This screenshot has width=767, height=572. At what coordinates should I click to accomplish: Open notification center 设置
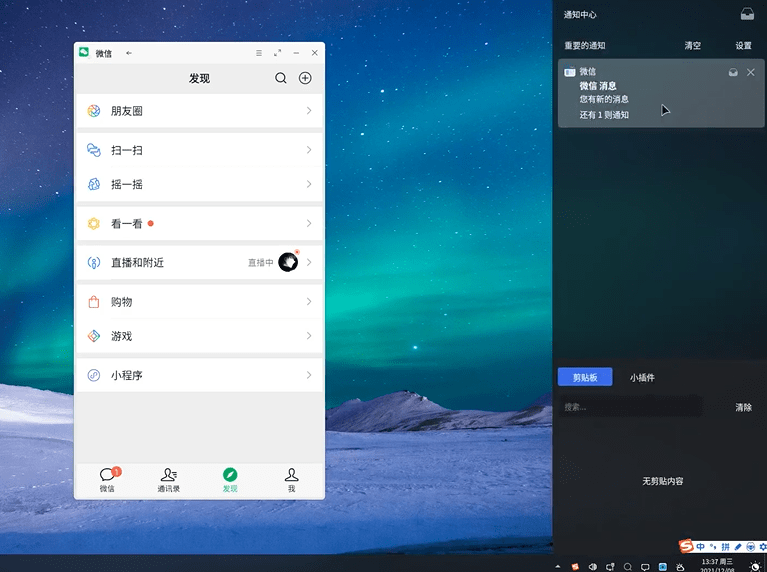[743, 46]
